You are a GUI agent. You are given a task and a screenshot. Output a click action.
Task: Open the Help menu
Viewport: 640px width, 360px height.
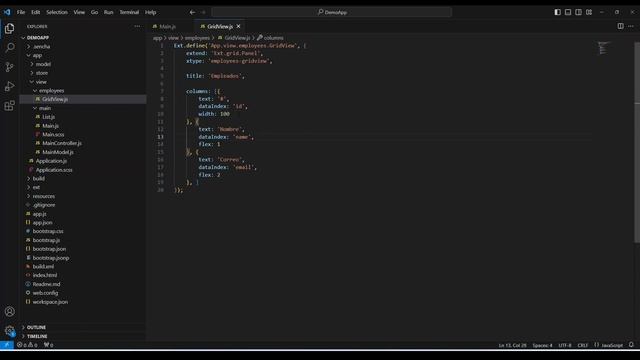tap(151, 12)
